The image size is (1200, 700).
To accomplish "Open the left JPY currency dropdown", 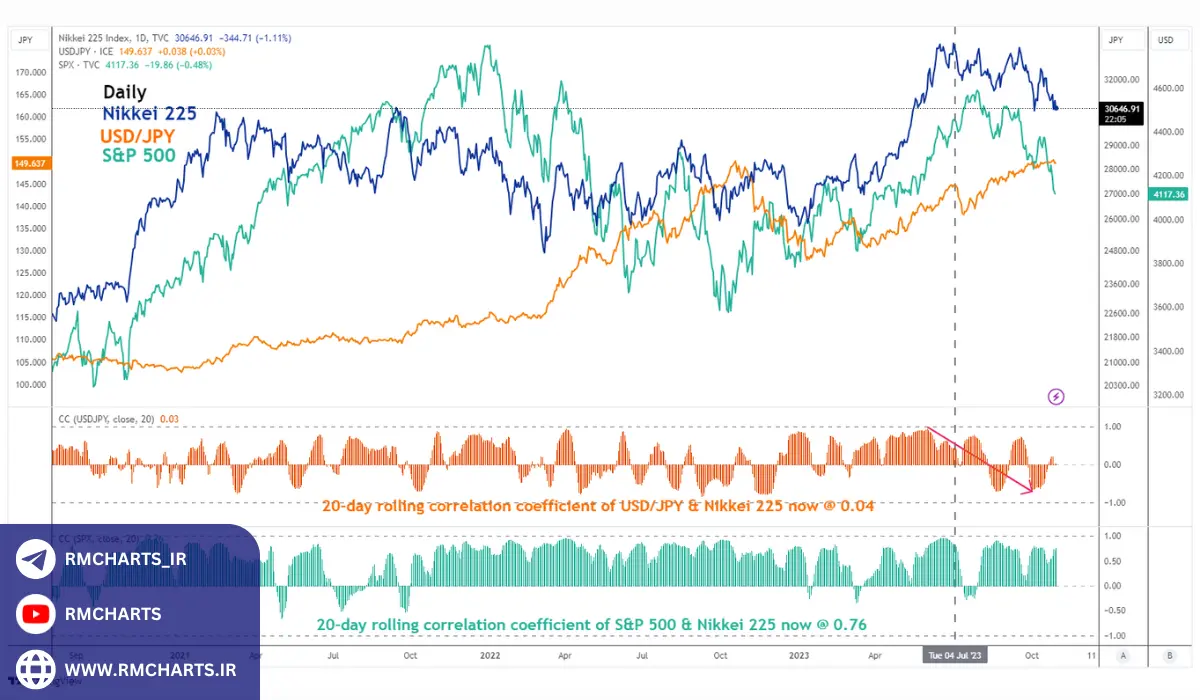I will coord(25,40).
